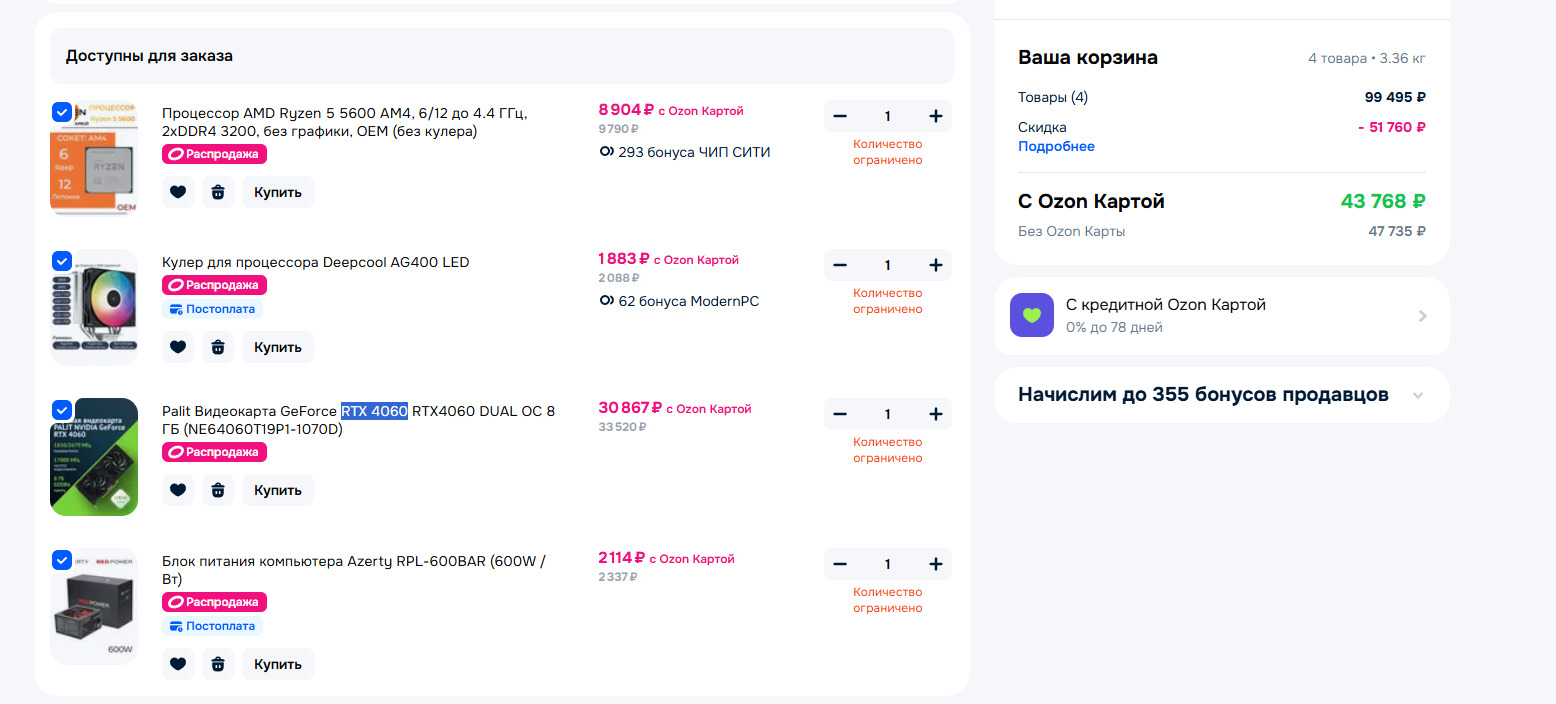This screenshot has width=1556, height=704.
Task: Click heart icon for Palit RTX 4060
Action: coord(178,490)
